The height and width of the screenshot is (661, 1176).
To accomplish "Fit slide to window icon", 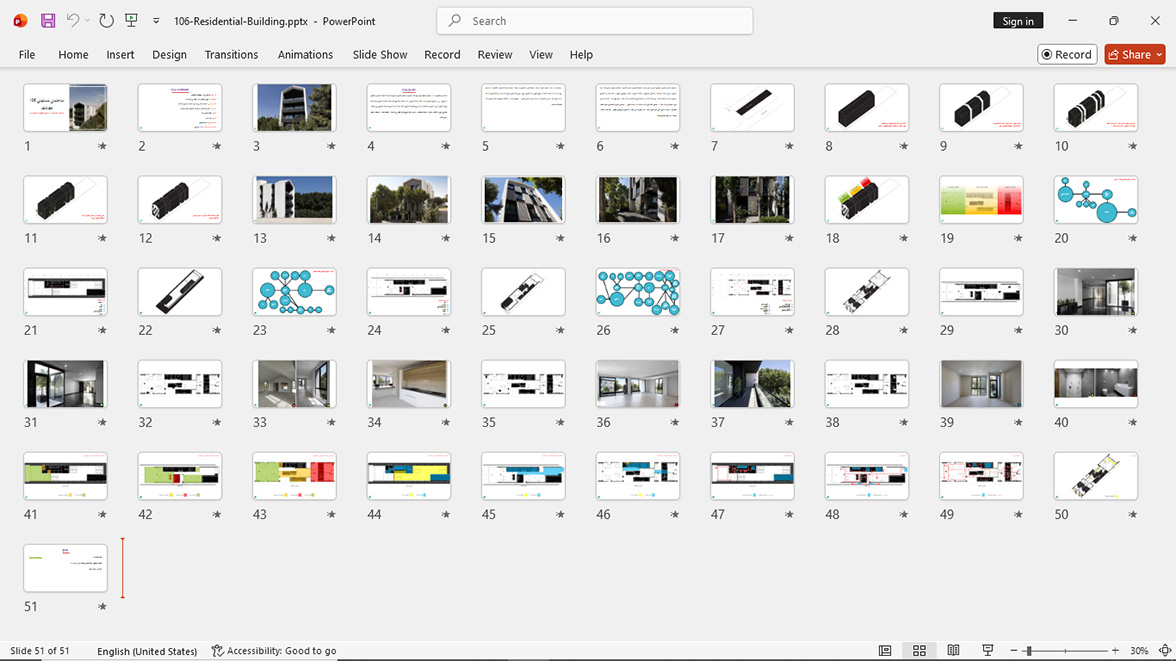I will pyautogui.click(x=1165, y=650).
